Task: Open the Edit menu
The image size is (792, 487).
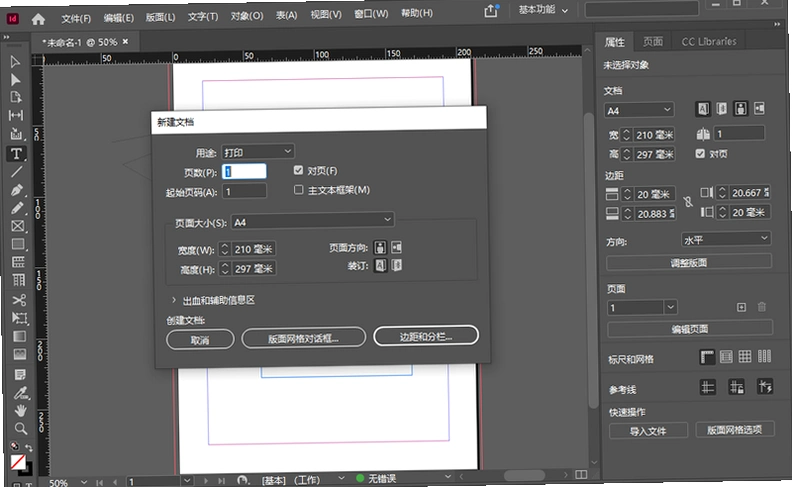Action: [x=118, y=18]
